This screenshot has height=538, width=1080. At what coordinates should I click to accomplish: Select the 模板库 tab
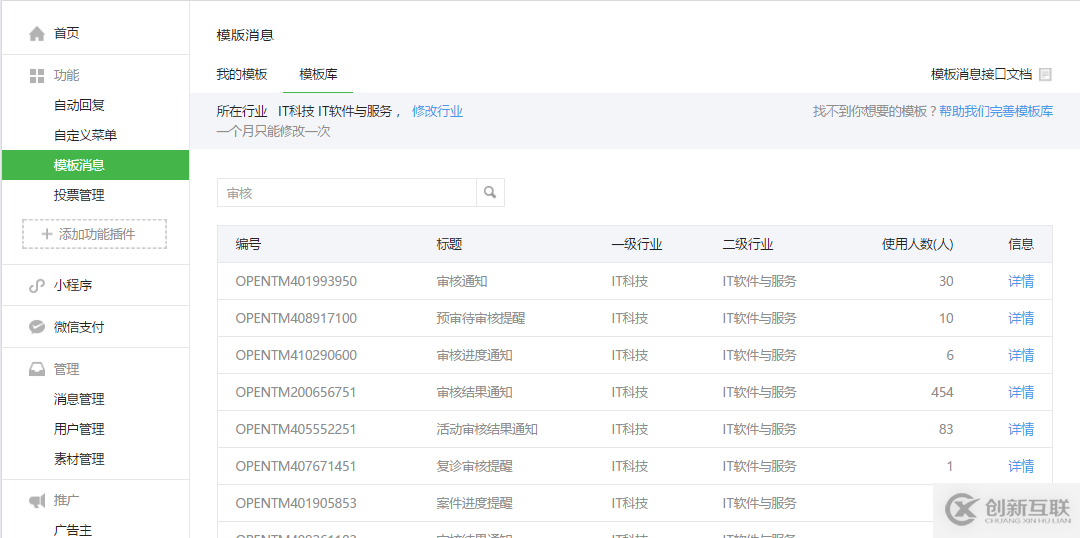pyautogui.click(x=318, y=75)
